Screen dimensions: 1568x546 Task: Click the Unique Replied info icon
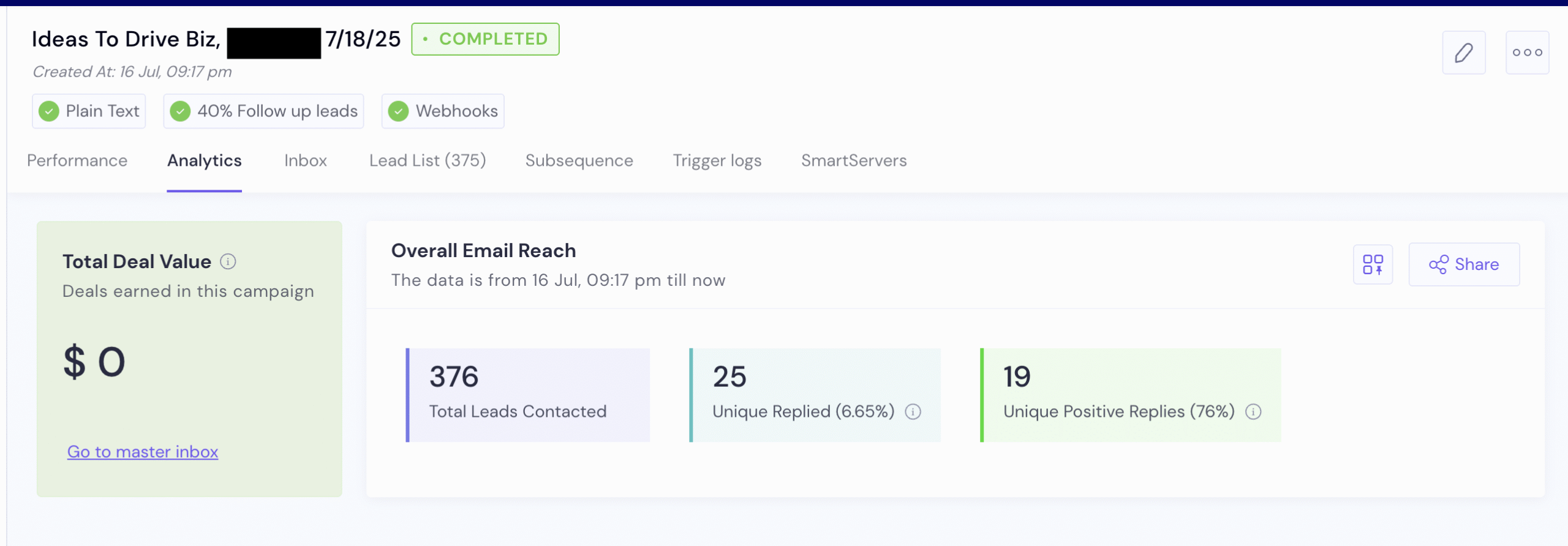pyautogui.click(x=913, y=412)
